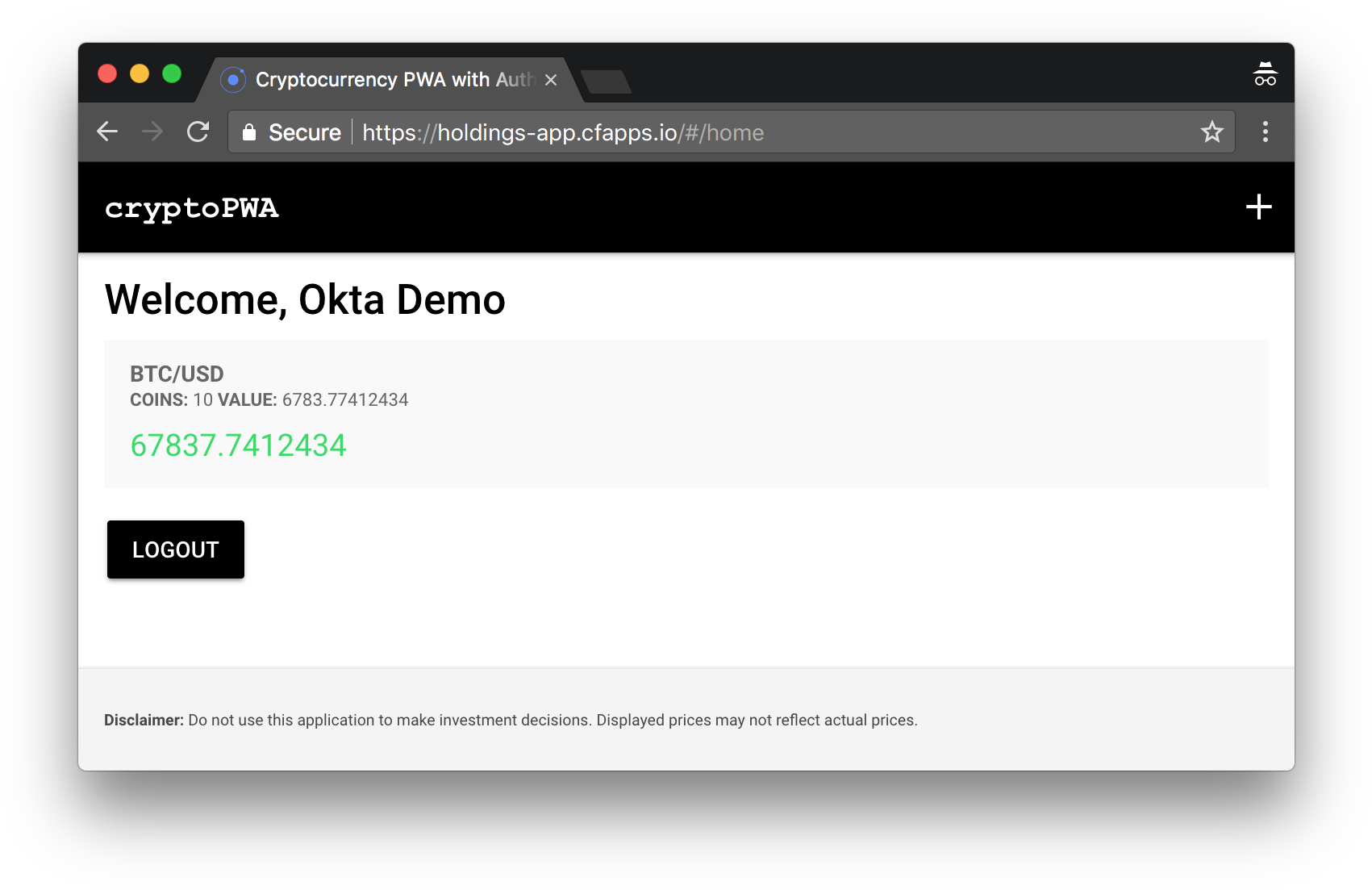Click the LOGOUT button
Viewport: 1372px width, 890px height.
pos(175,549)
